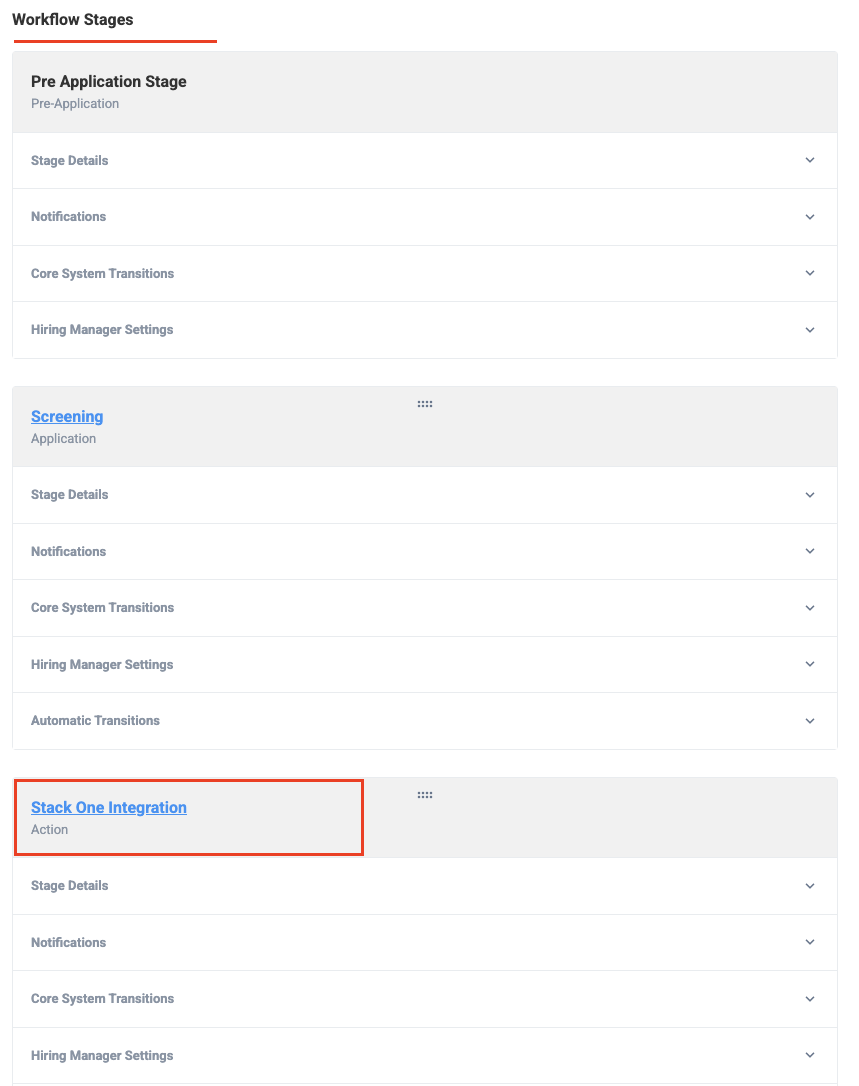This screenshot has height=1086, width=859.
Task: Expand Stage Details under Pre Application Stage
Action: [425, 161]
